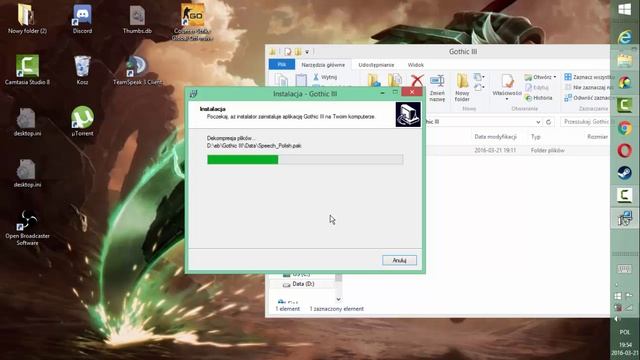640x360 pixels.
Task: Select the lower desktop.ini file icon
Action: point(27,173)
